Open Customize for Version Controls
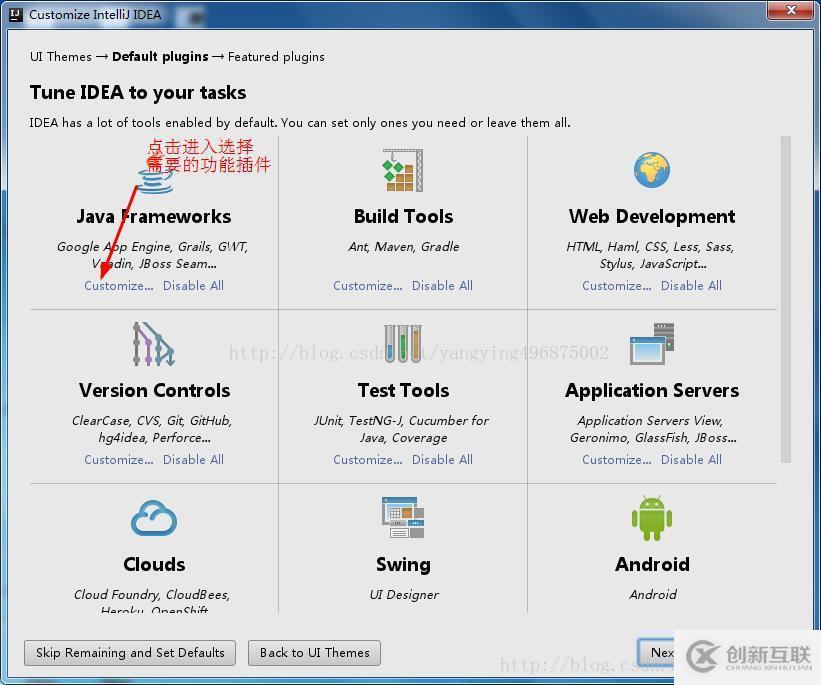Viewport: 821px width, 685px height. (x=119, y=460)
